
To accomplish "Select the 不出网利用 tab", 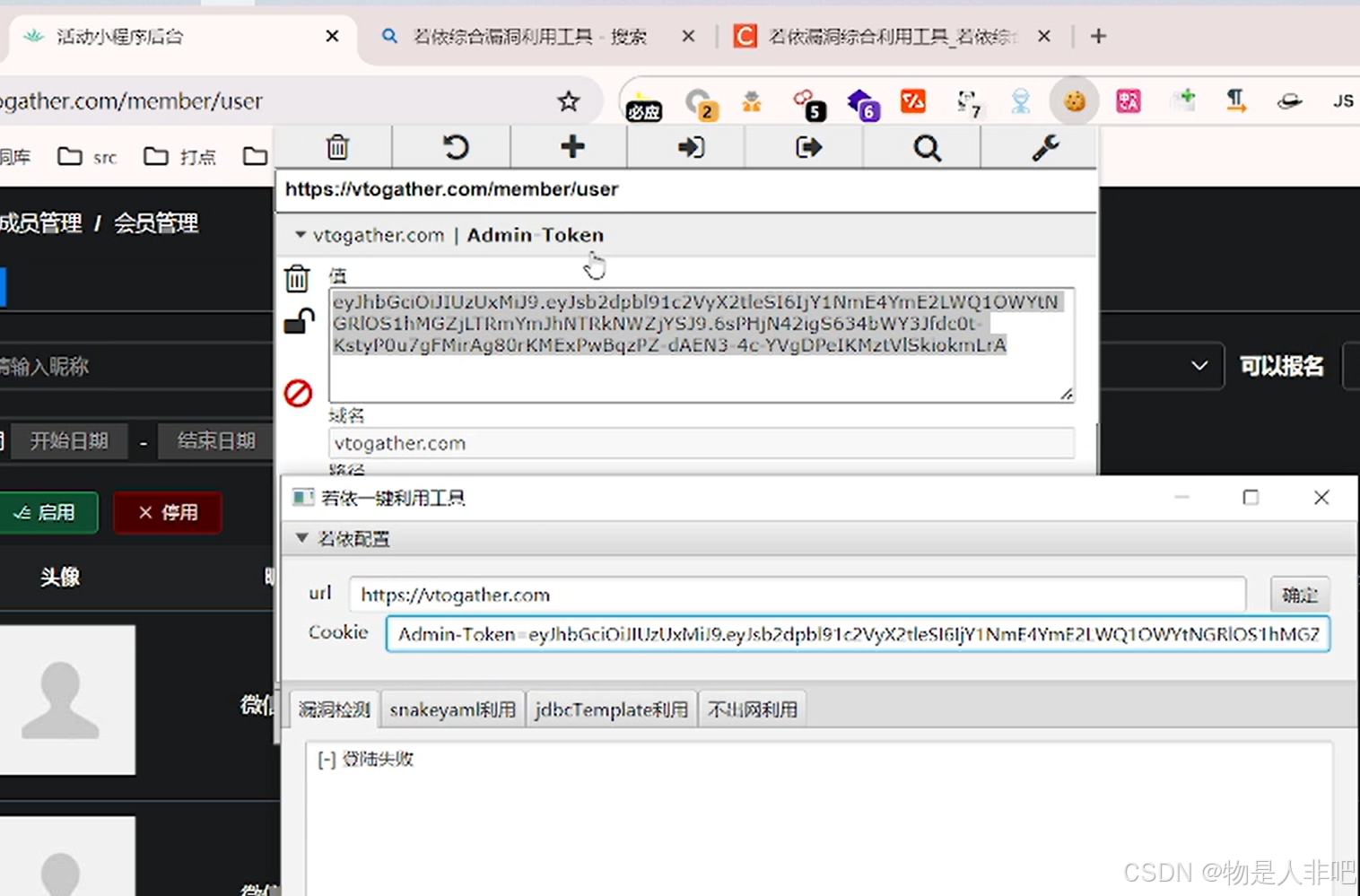I will pos(752,709).
